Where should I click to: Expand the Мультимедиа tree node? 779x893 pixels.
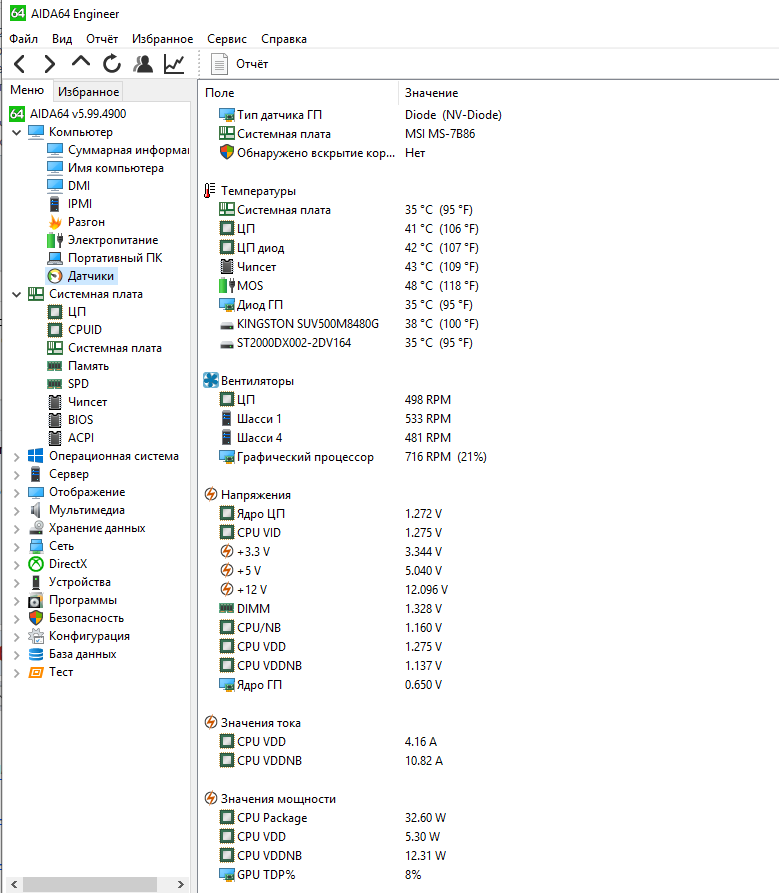tap(17, 511)
